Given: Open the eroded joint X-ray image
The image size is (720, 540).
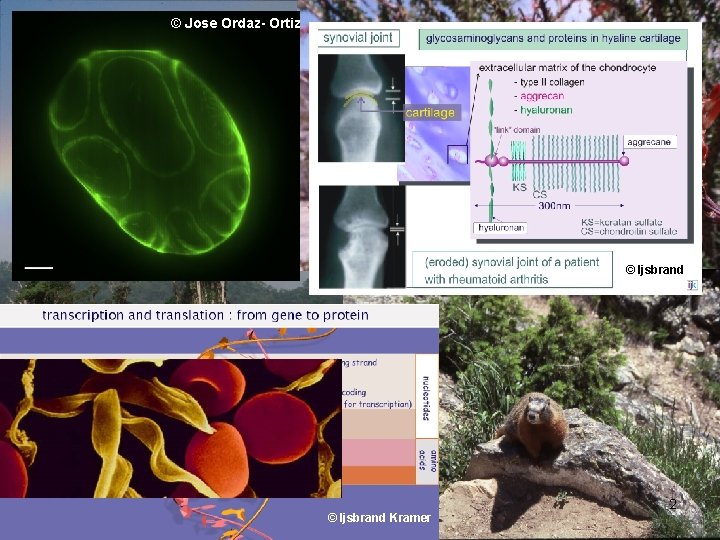Looking at the screenshot, I should (362, 237).
